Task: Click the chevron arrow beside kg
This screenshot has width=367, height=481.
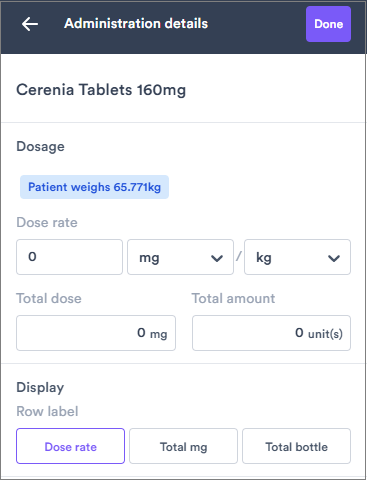Action: [334, 258]
